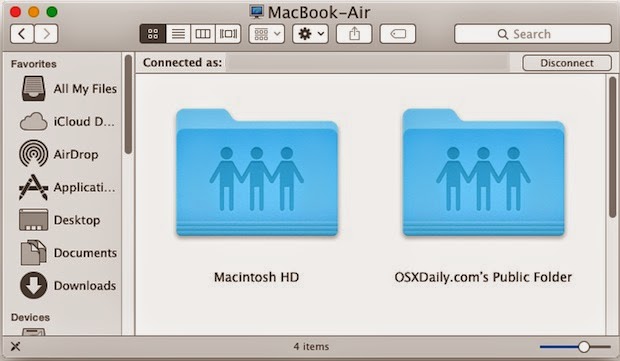Switch to column view
This screenshot has height=361, width=620.
pyautogui.click(x=203, y=34)
